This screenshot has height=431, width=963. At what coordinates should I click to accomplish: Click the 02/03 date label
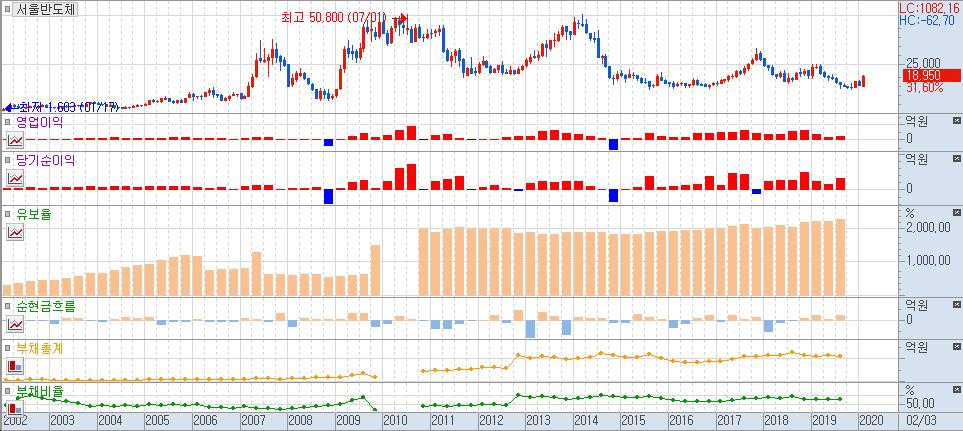point(924,421)
